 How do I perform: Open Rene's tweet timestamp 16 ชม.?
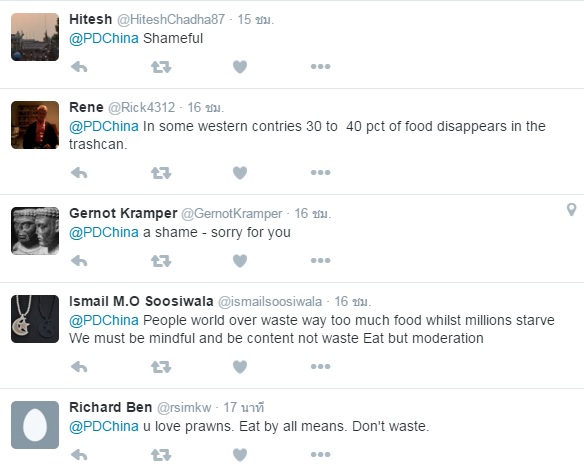click(205, 108)
